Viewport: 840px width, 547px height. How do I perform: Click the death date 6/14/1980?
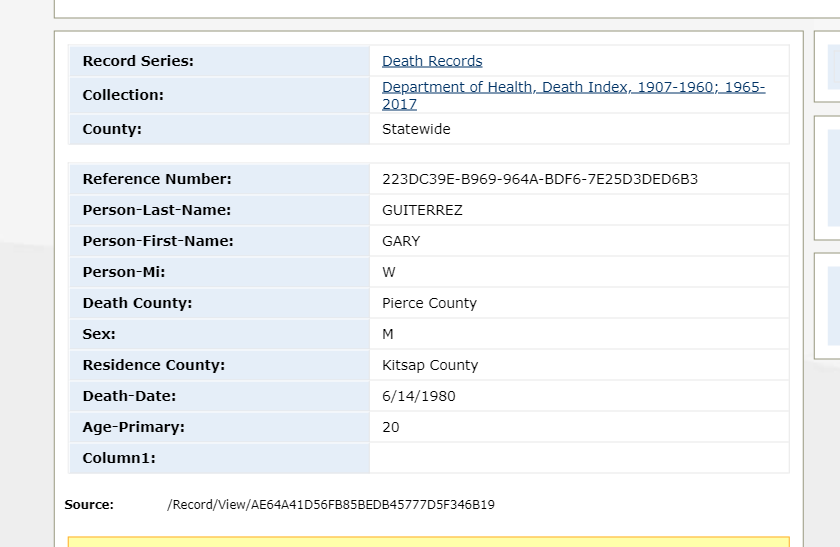tap(418, 396)
